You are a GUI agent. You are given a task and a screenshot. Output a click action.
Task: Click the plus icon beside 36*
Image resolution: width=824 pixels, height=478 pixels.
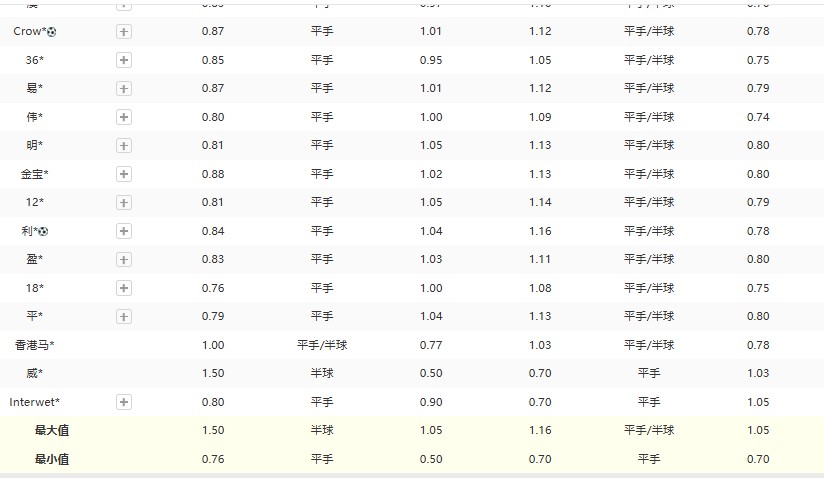124,60
